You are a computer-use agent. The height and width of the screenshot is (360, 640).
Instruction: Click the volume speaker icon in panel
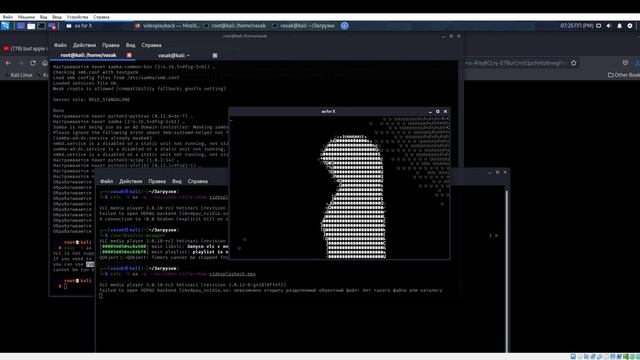click(609, 26)
